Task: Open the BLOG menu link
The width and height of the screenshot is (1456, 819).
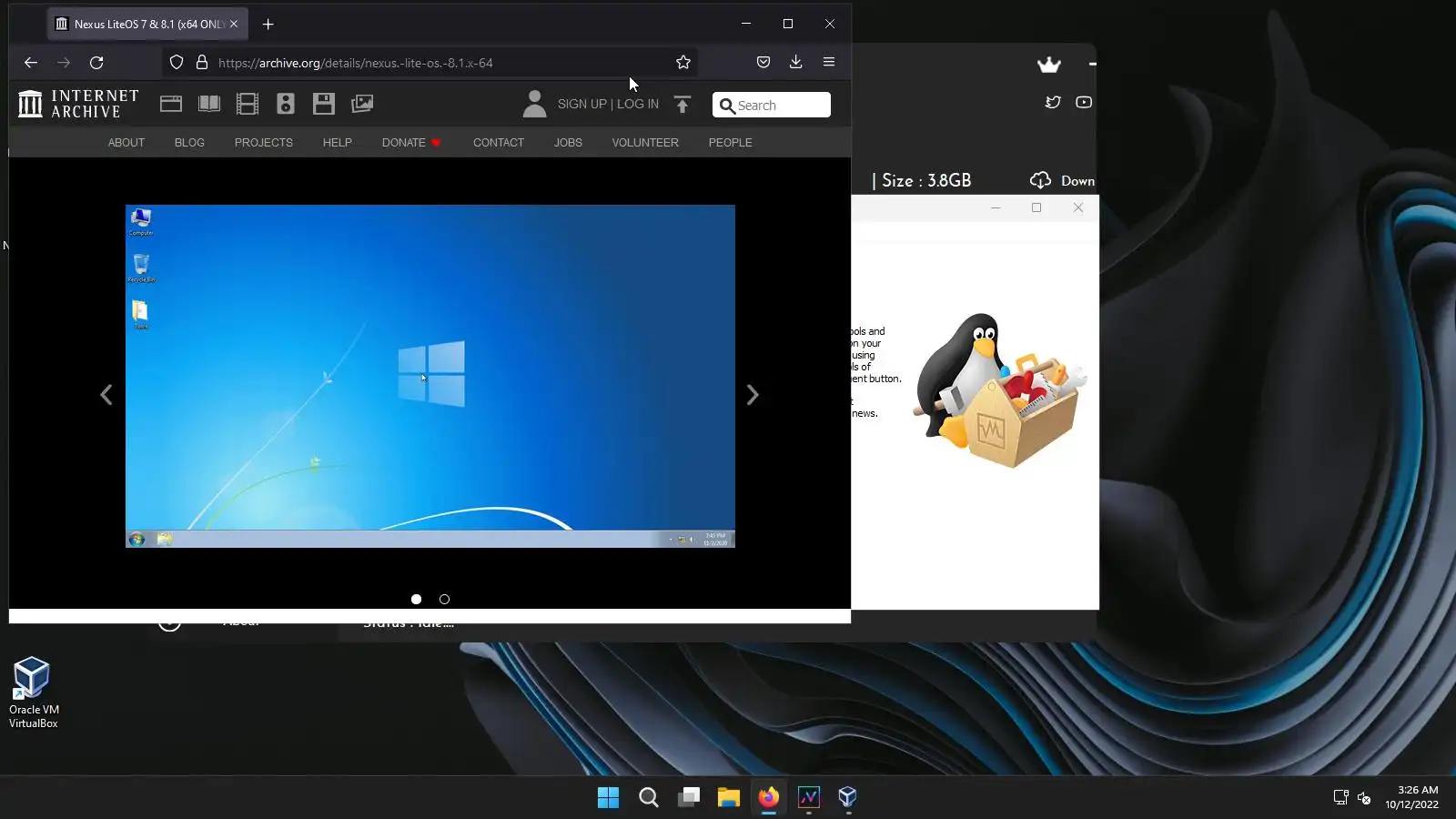Action: coord(189,143)
